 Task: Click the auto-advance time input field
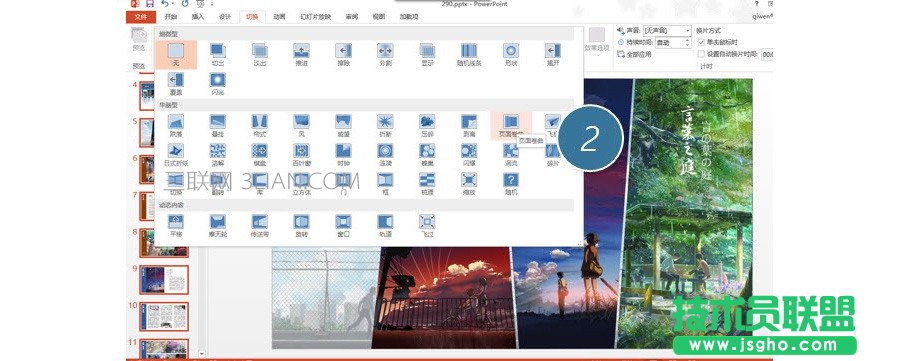point(767,54)
